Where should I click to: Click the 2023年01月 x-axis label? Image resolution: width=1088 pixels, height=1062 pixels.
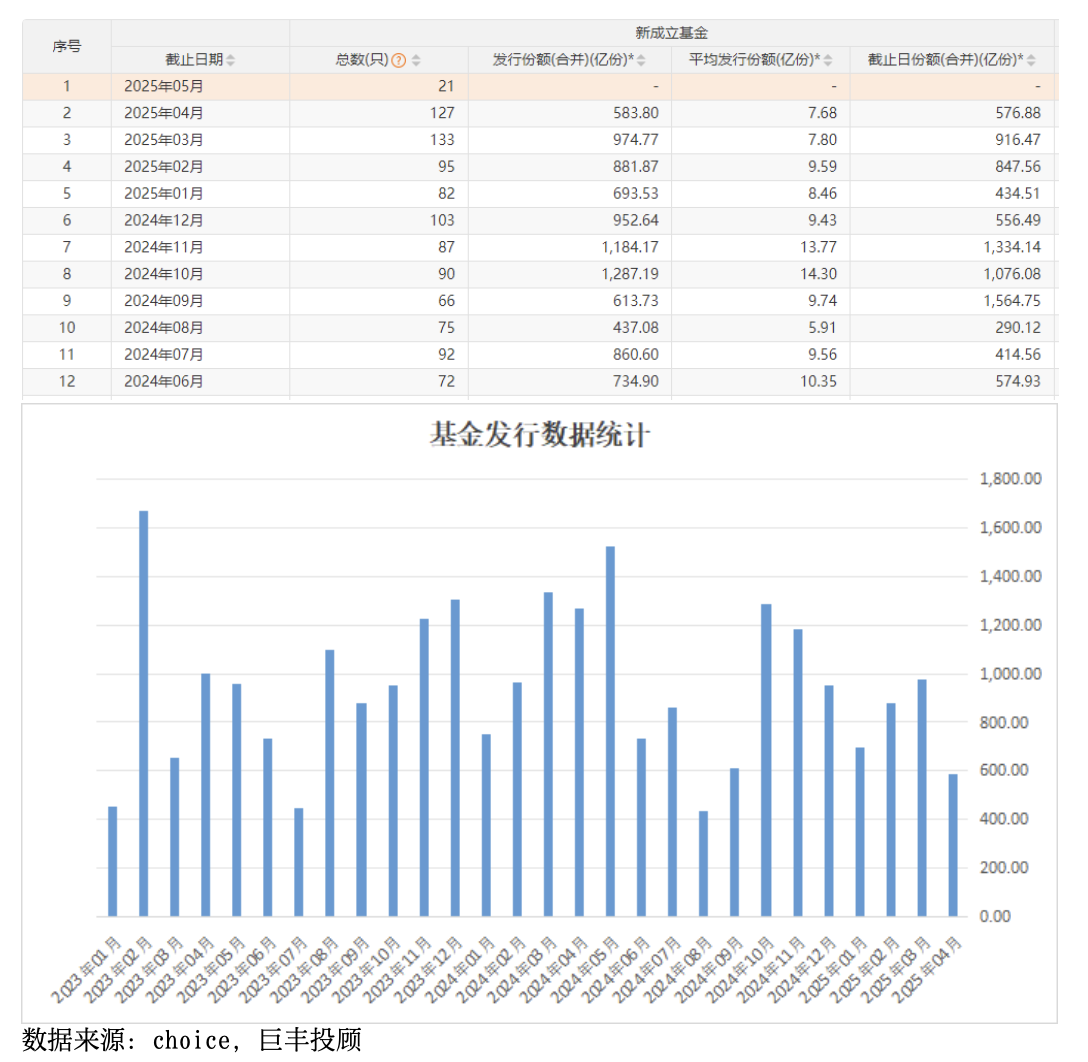click(87, 969)
